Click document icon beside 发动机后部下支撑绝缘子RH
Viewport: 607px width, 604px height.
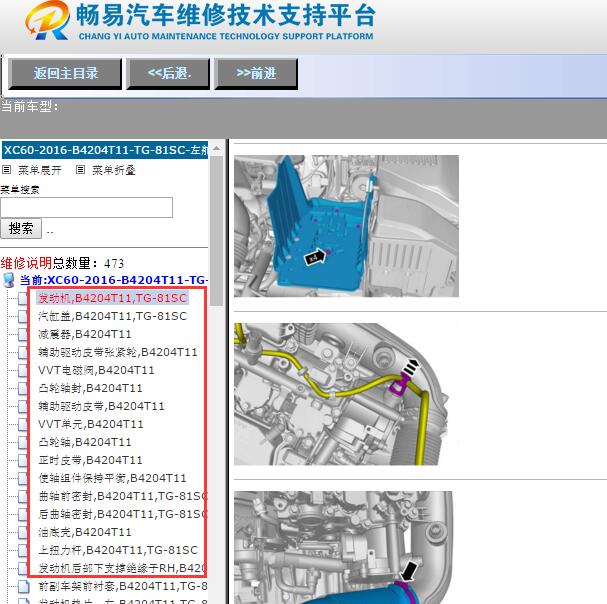(23, 568)
